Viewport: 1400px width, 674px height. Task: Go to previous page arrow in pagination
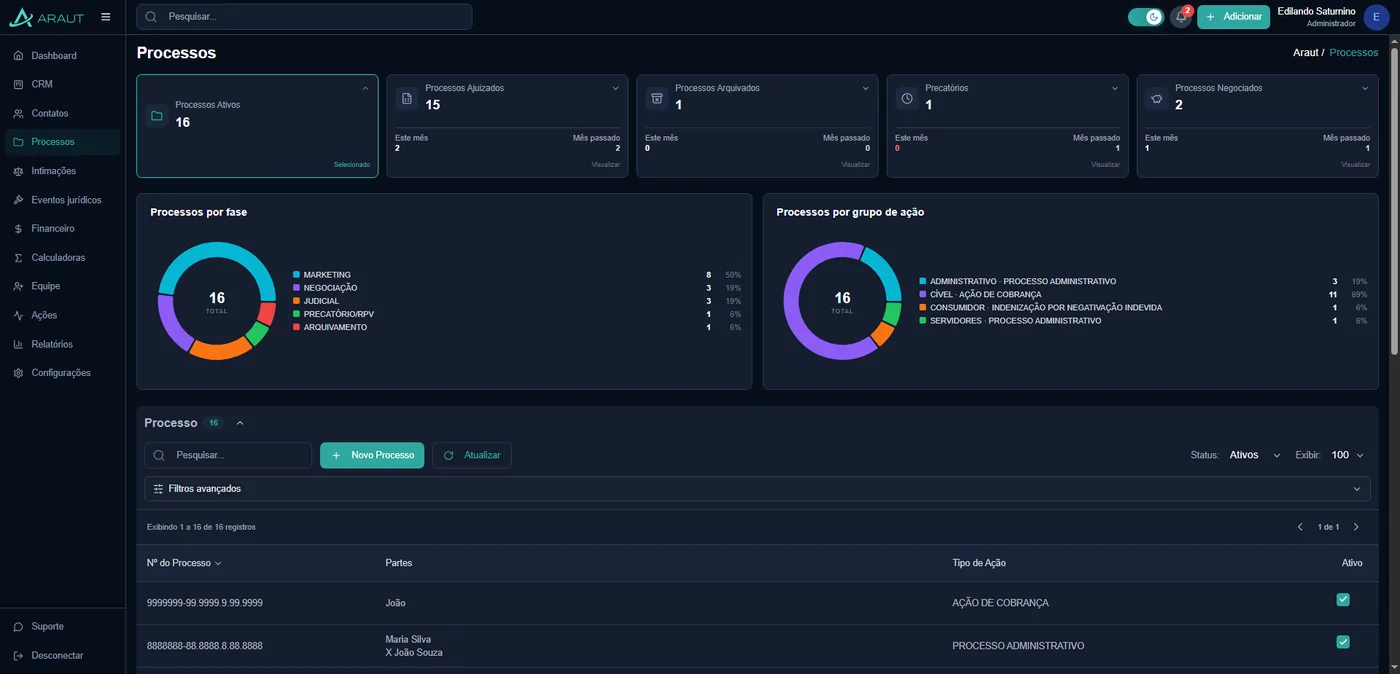(1300, 527)
